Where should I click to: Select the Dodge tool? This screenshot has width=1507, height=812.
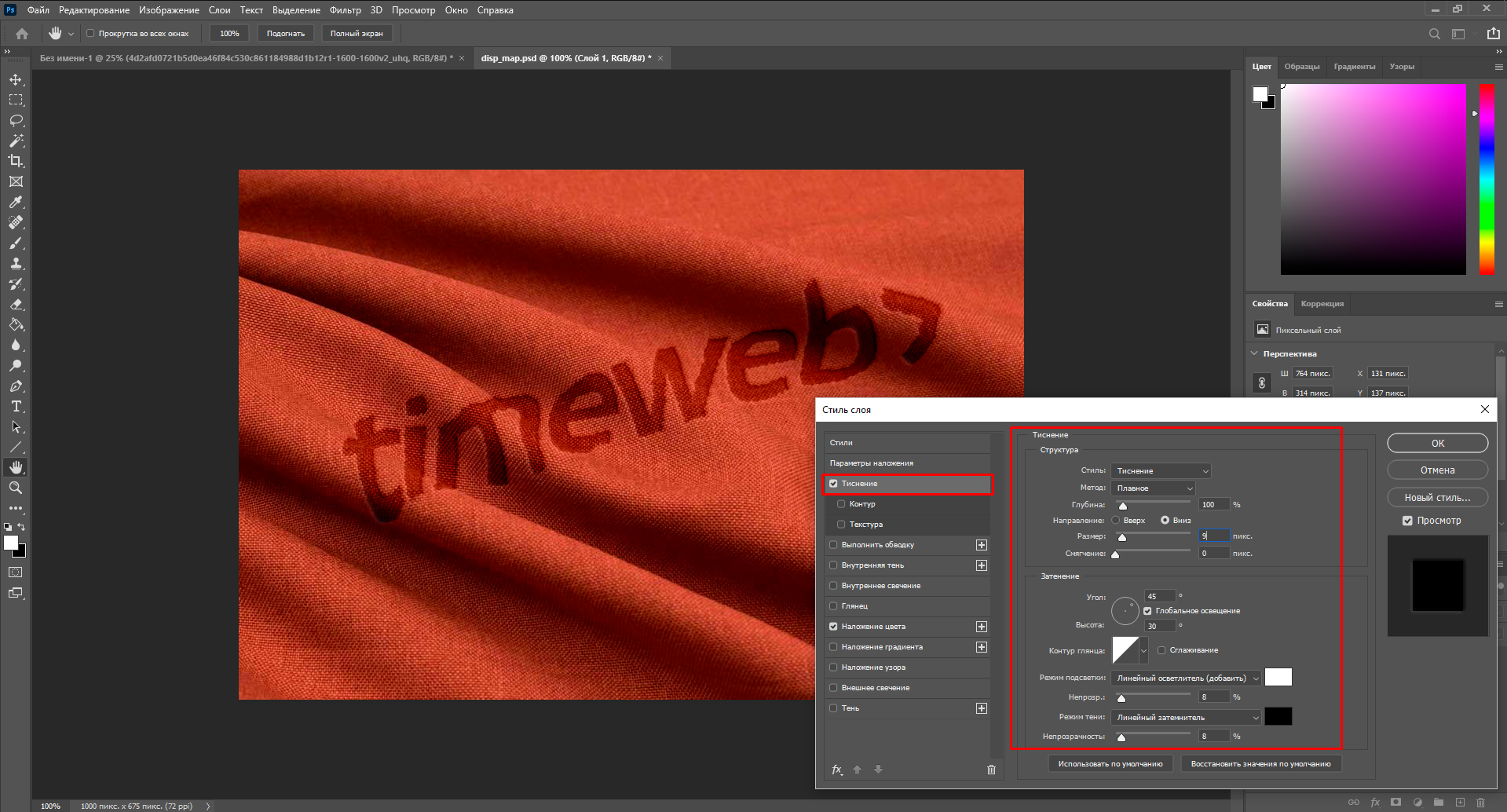(x=16, y=365)
